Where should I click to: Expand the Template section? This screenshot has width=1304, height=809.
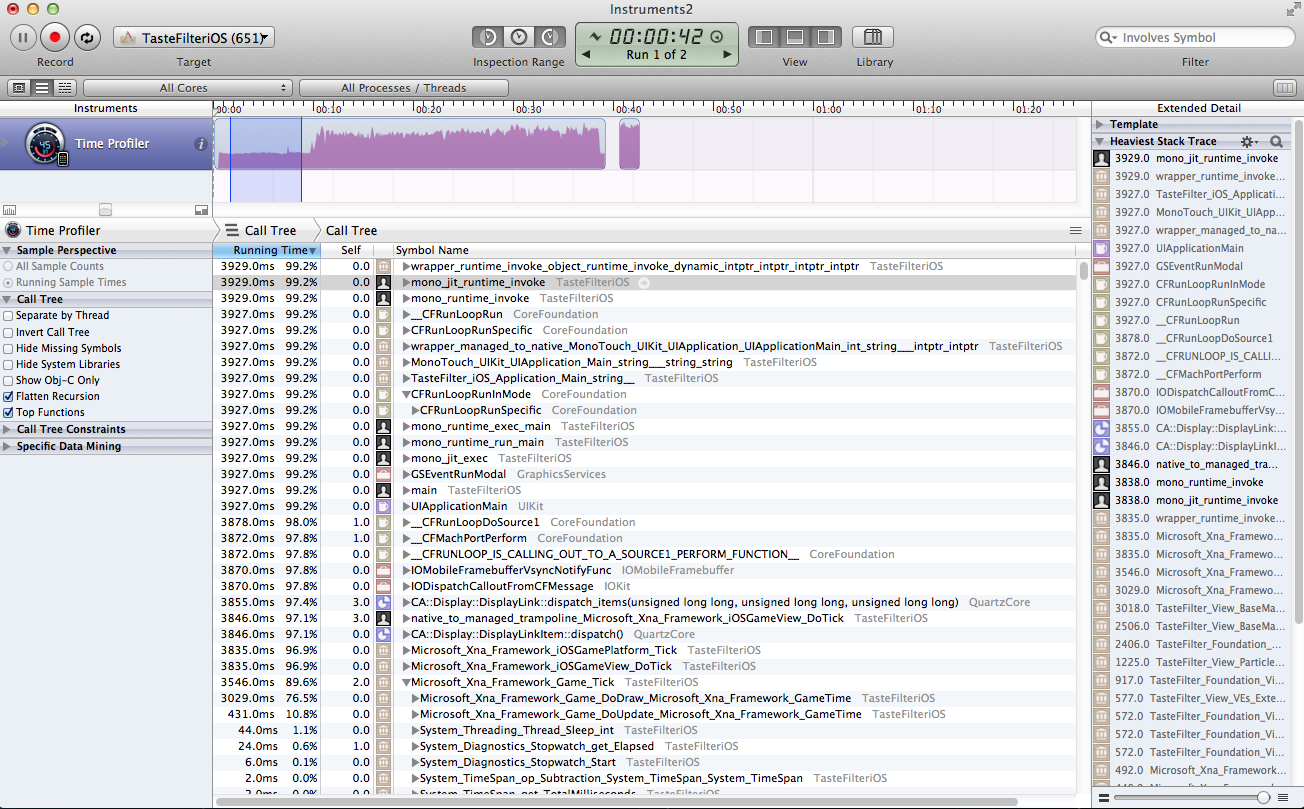tap(1100, 124)
